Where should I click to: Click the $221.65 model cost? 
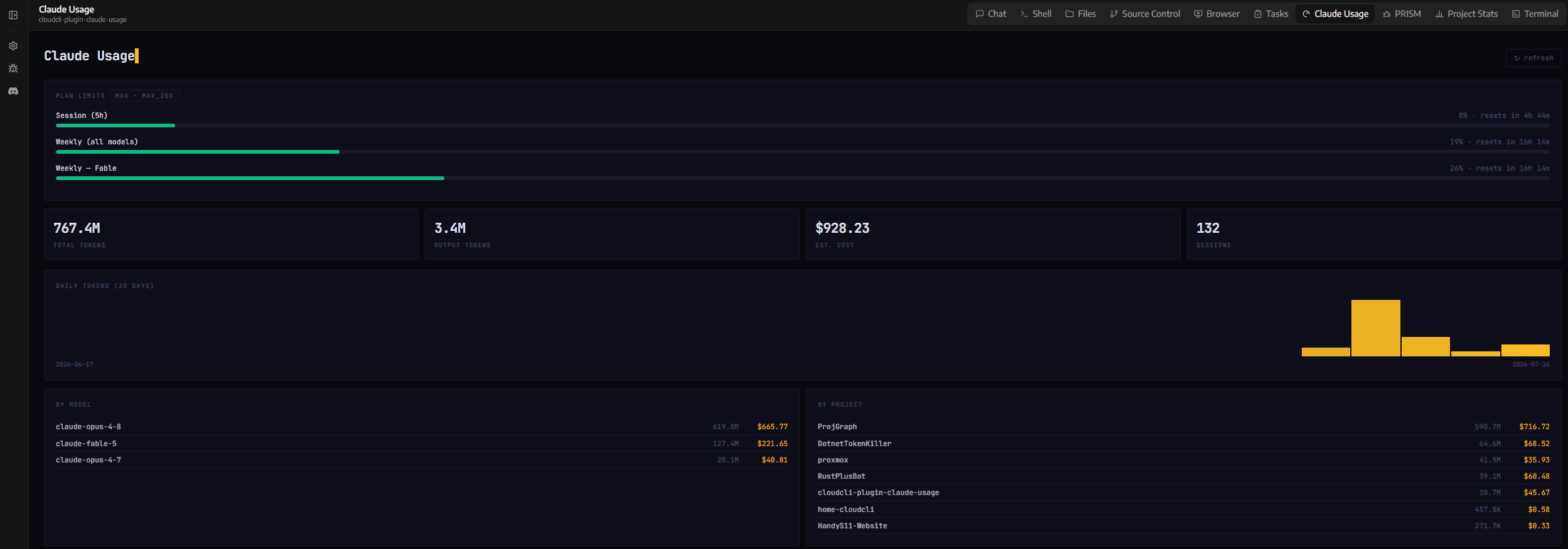[x=772, y=444]
